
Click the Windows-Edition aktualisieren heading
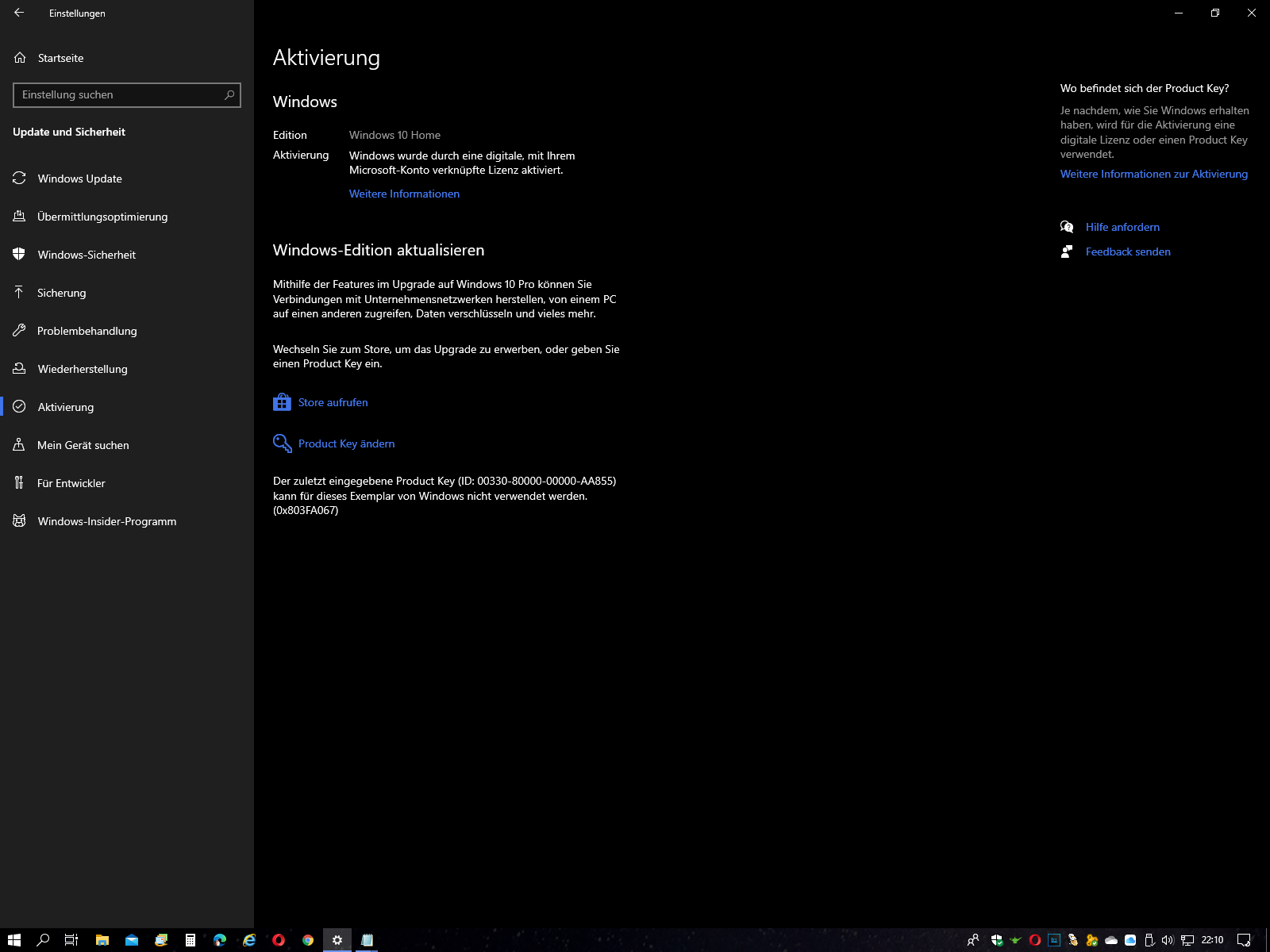point(379,250)
